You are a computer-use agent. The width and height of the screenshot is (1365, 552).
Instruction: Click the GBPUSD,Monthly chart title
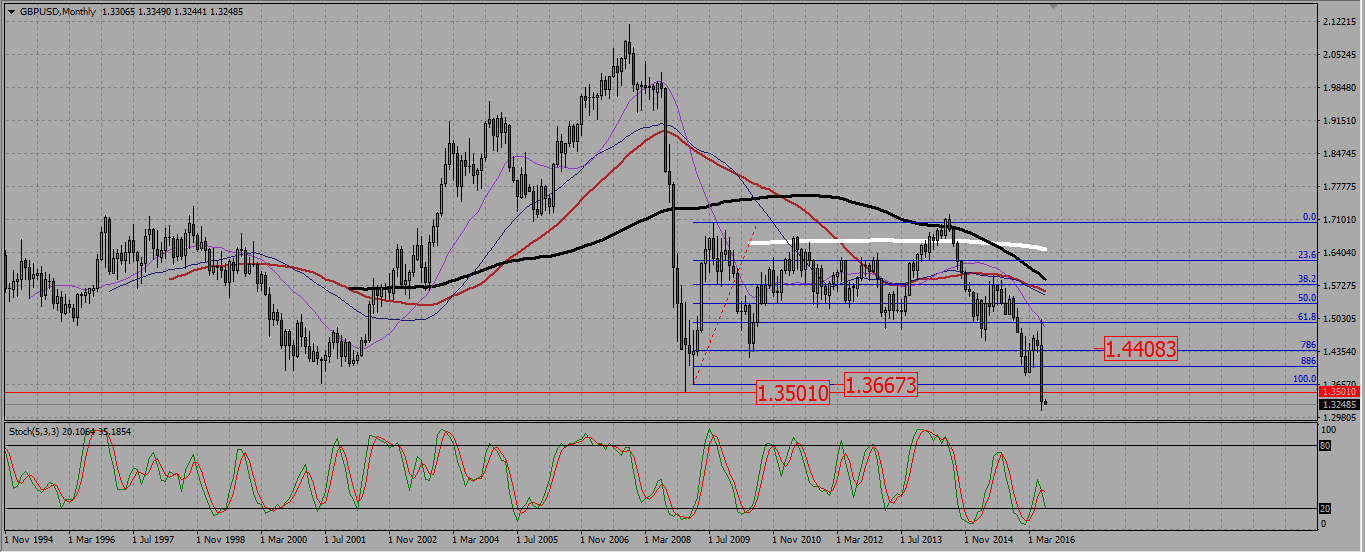pyautogui.click(x=56, y=12)
